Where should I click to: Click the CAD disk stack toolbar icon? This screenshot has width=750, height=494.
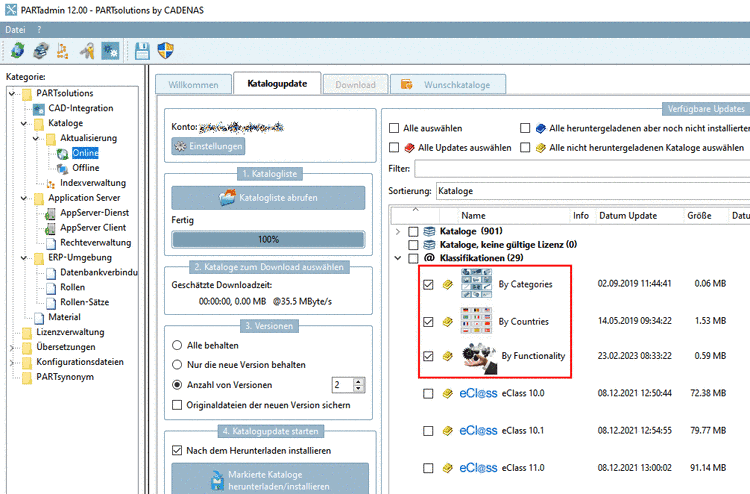tap(41, 50)
